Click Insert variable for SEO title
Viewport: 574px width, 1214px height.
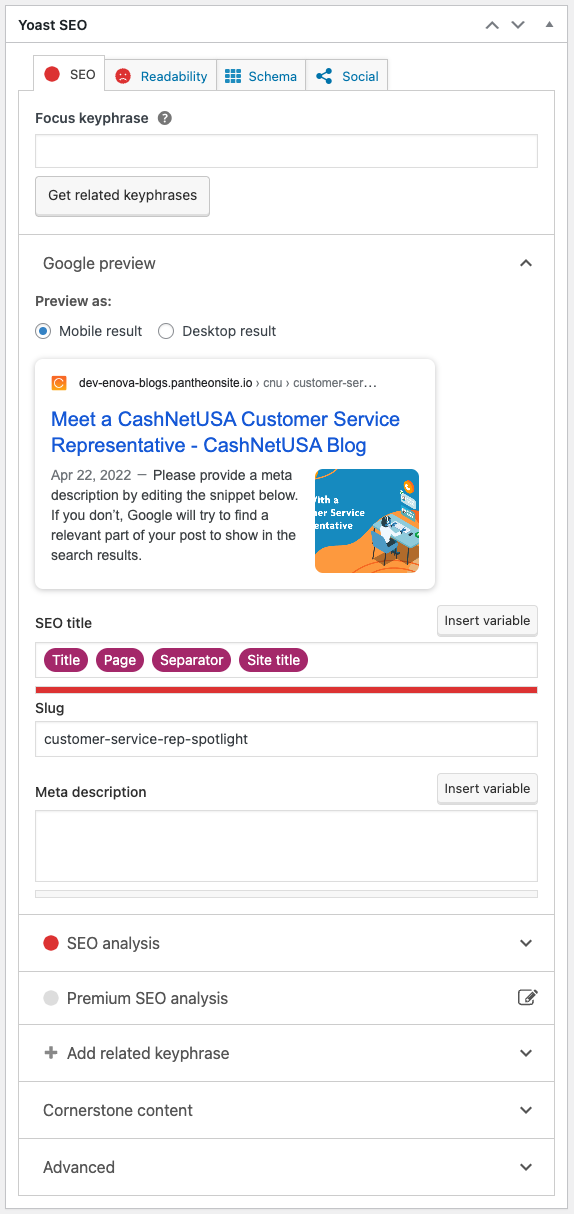tap(487, 621)
